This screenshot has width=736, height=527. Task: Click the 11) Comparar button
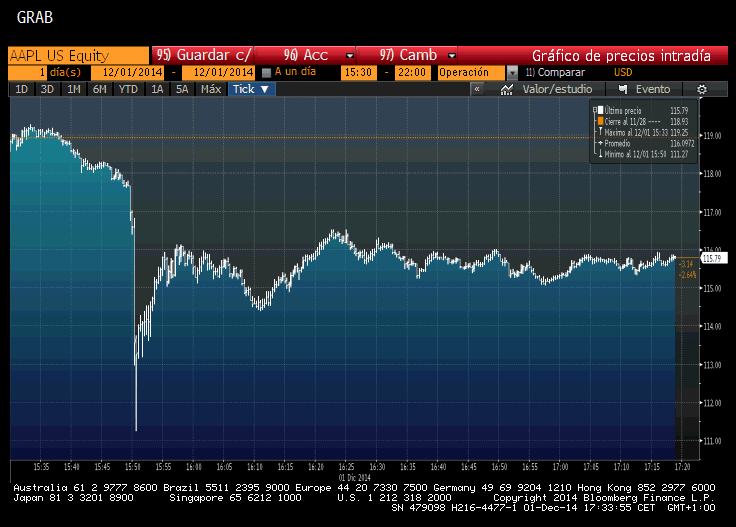tap(555, 72)
